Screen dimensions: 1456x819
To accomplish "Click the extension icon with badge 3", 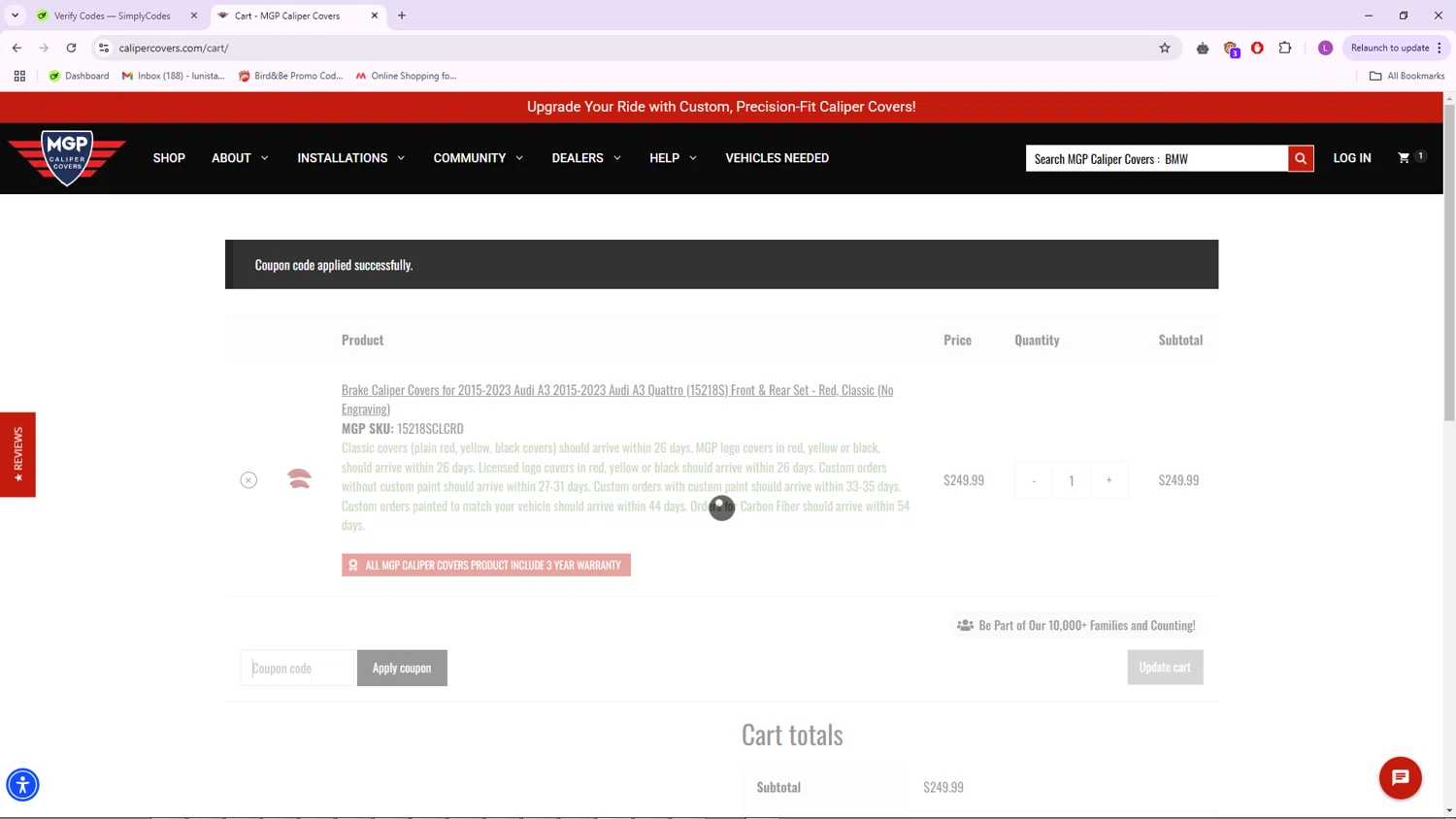I will [x=1231, y=49].
